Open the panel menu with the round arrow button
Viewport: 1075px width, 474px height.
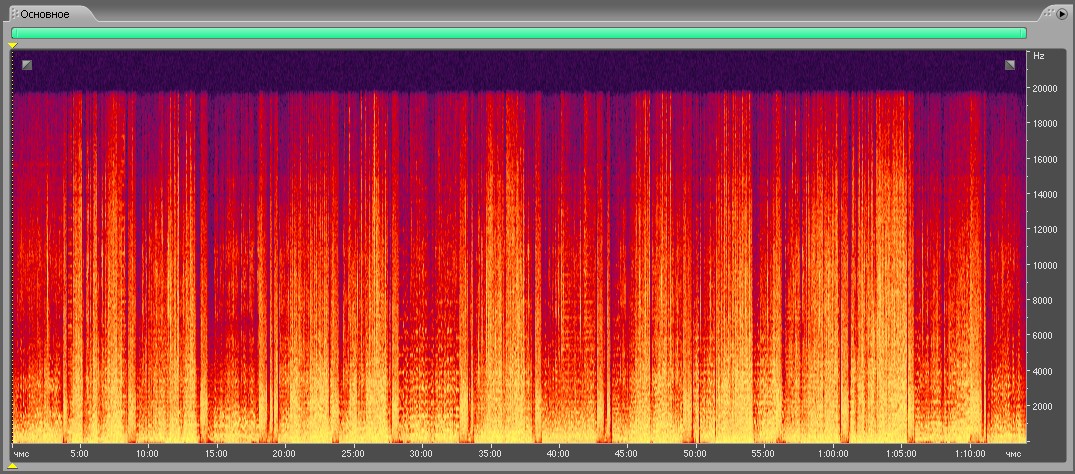[1062, 14]
